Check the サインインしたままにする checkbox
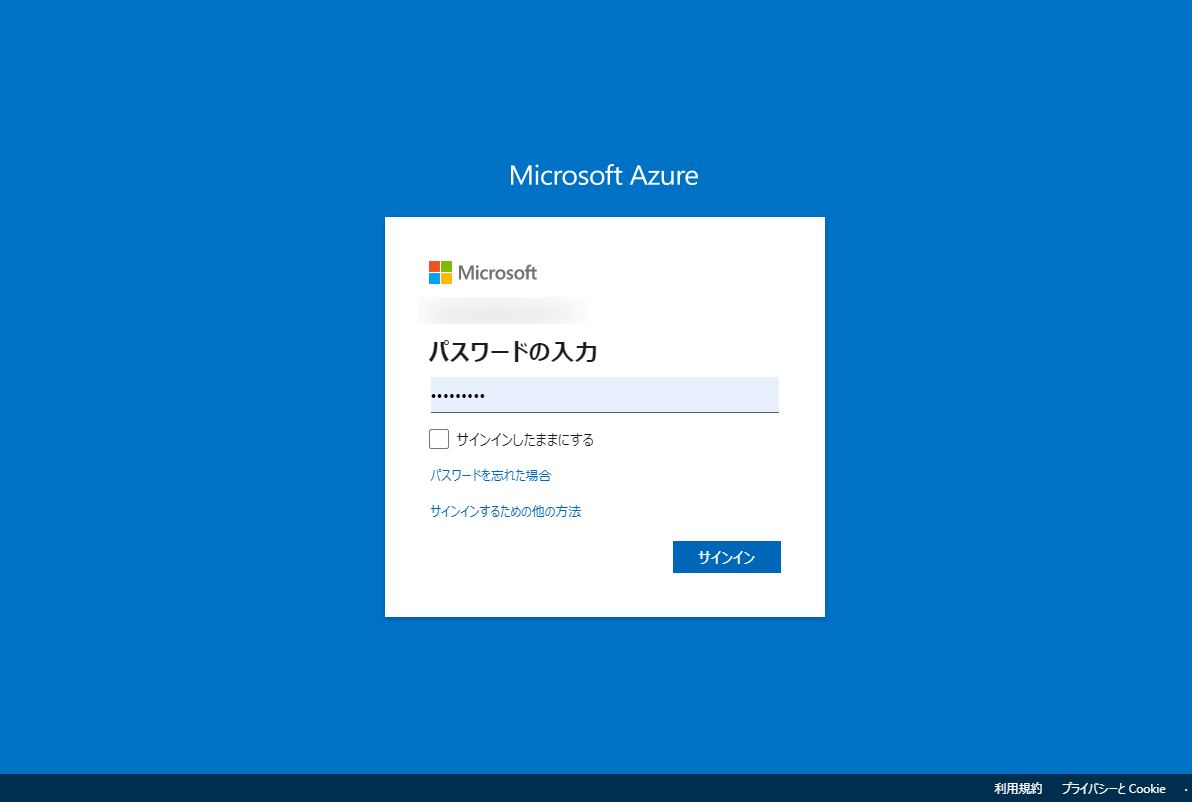This screenshot has height=802, width=1192. point(439,439)
